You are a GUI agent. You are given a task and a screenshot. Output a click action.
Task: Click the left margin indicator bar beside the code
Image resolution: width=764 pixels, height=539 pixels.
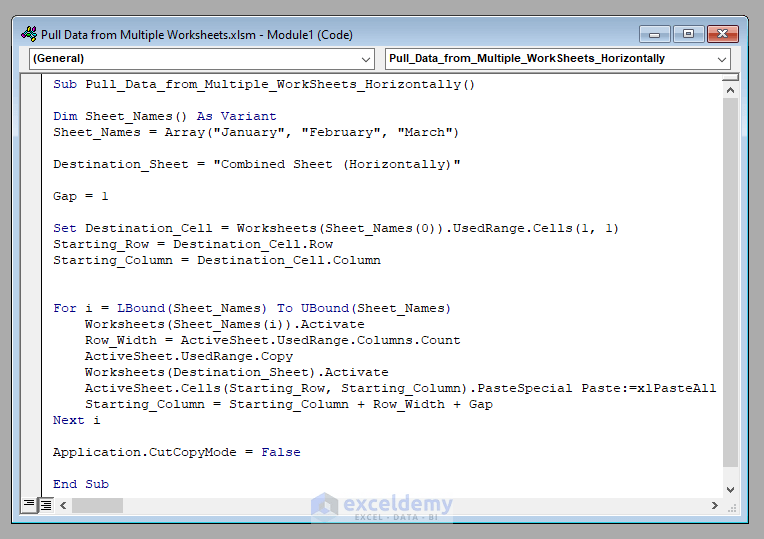pyautogui.click(x=32, y=286)
